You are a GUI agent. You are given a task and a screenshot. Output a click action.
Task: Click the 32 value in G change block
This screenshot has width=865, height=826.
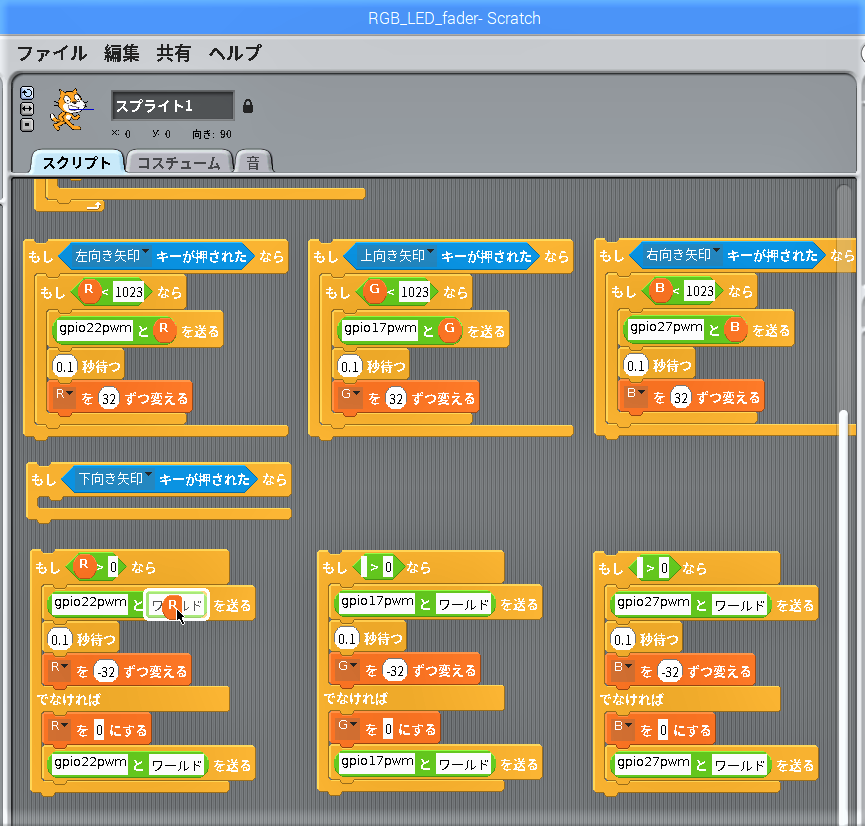(396, 398)
